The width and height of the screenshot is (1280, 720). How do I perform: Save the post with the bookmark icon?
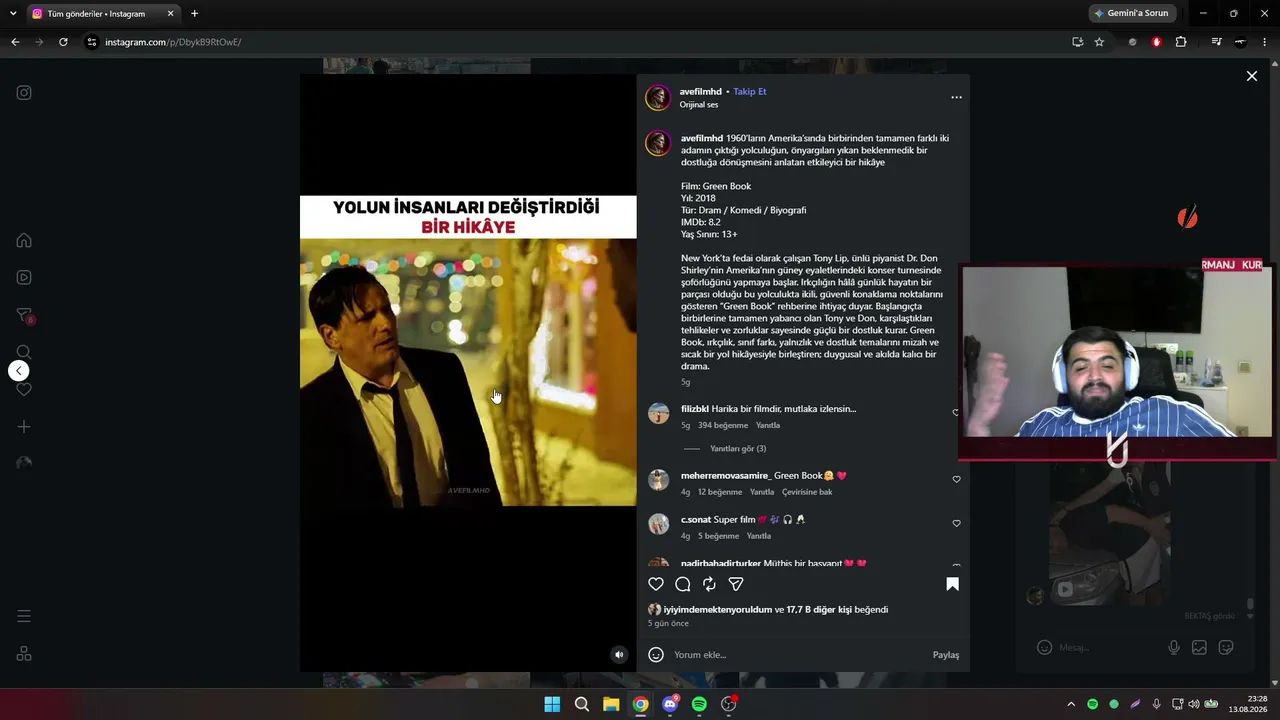[952, 584]
